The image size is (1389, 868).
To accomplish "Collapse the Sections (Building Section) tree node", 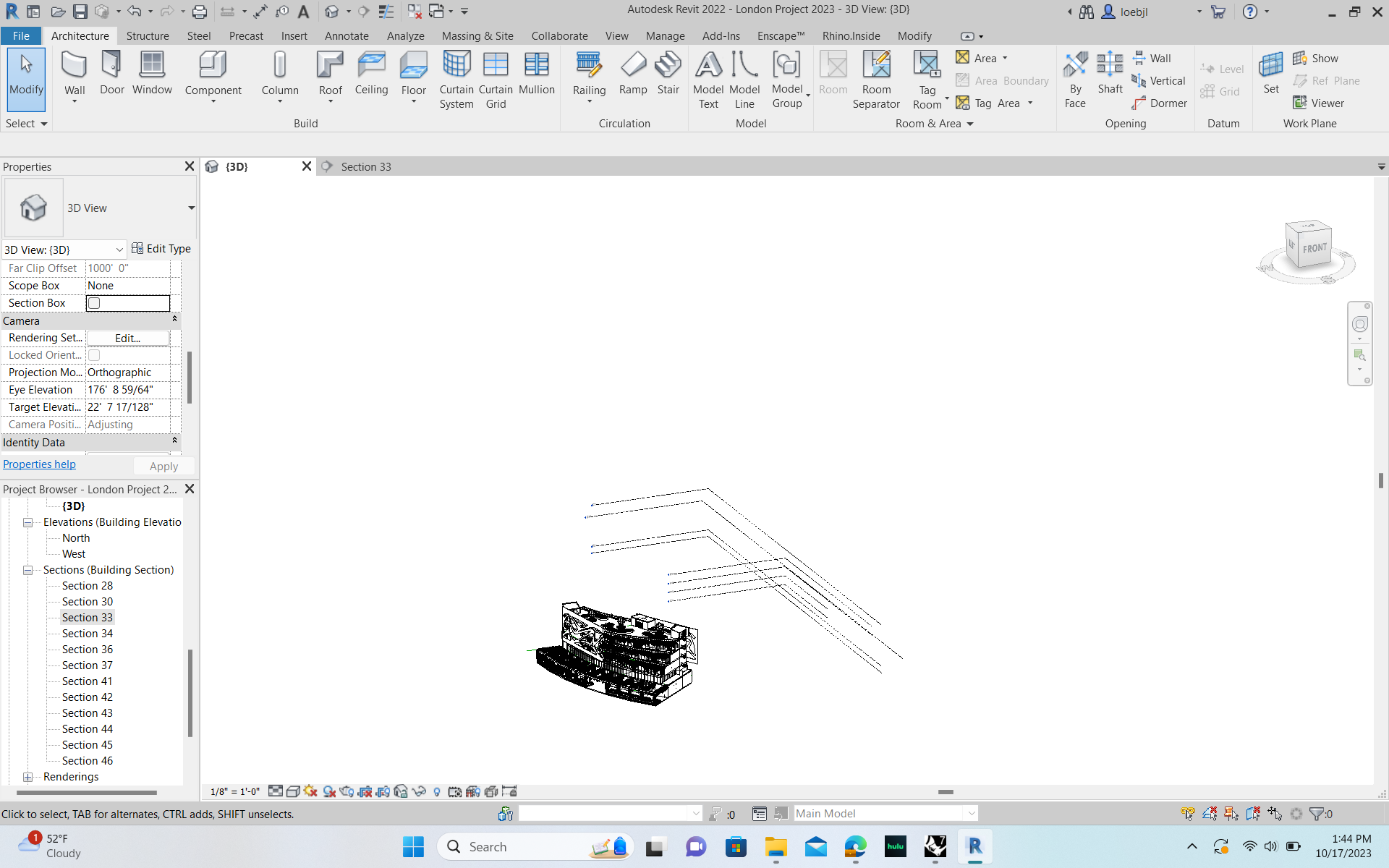I will point(27,570).
